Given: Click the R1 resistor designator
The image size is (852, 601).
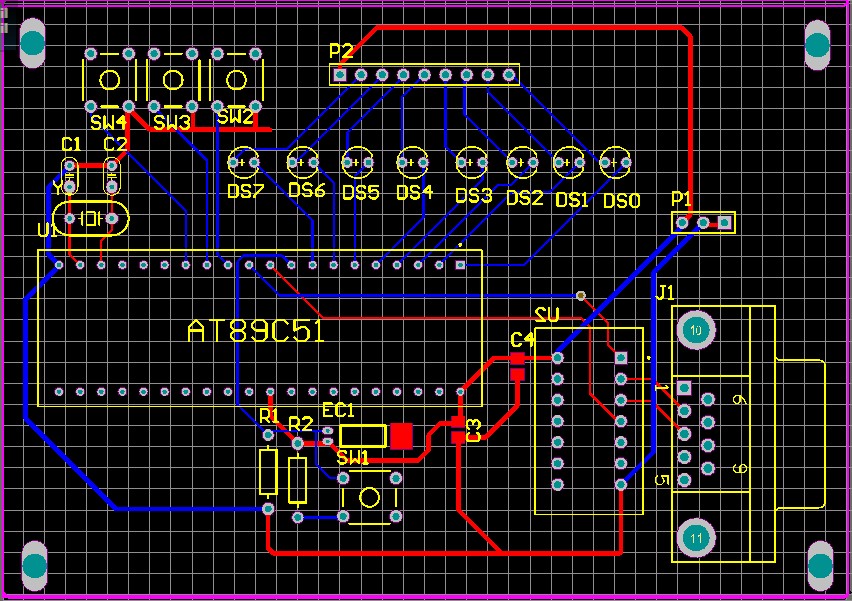Looking at the screenshot, I should pyautogui.click(x=268, y=416).
